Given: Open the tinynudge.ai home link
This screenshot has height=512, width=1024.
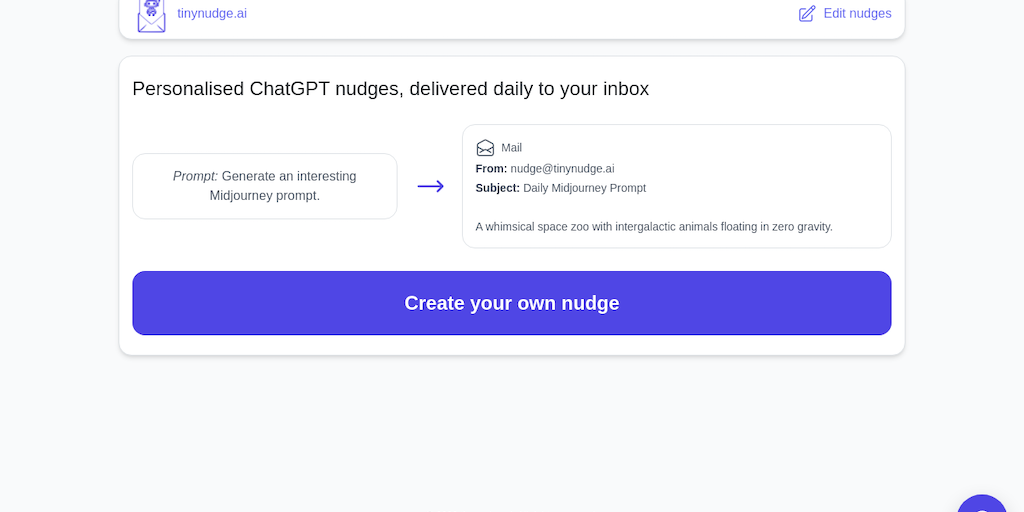Looking at the screenshot, I should (x=212, y=14).
